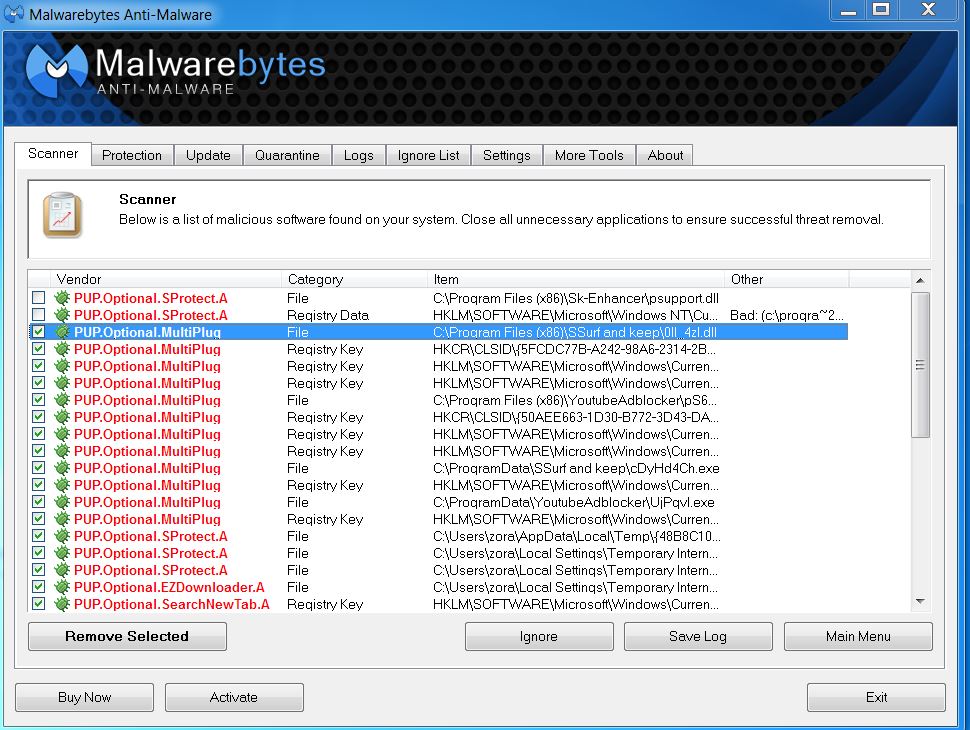
Task: Click bug icon of AppData Temp 48B8C10 row
Action: coord(62,536)
